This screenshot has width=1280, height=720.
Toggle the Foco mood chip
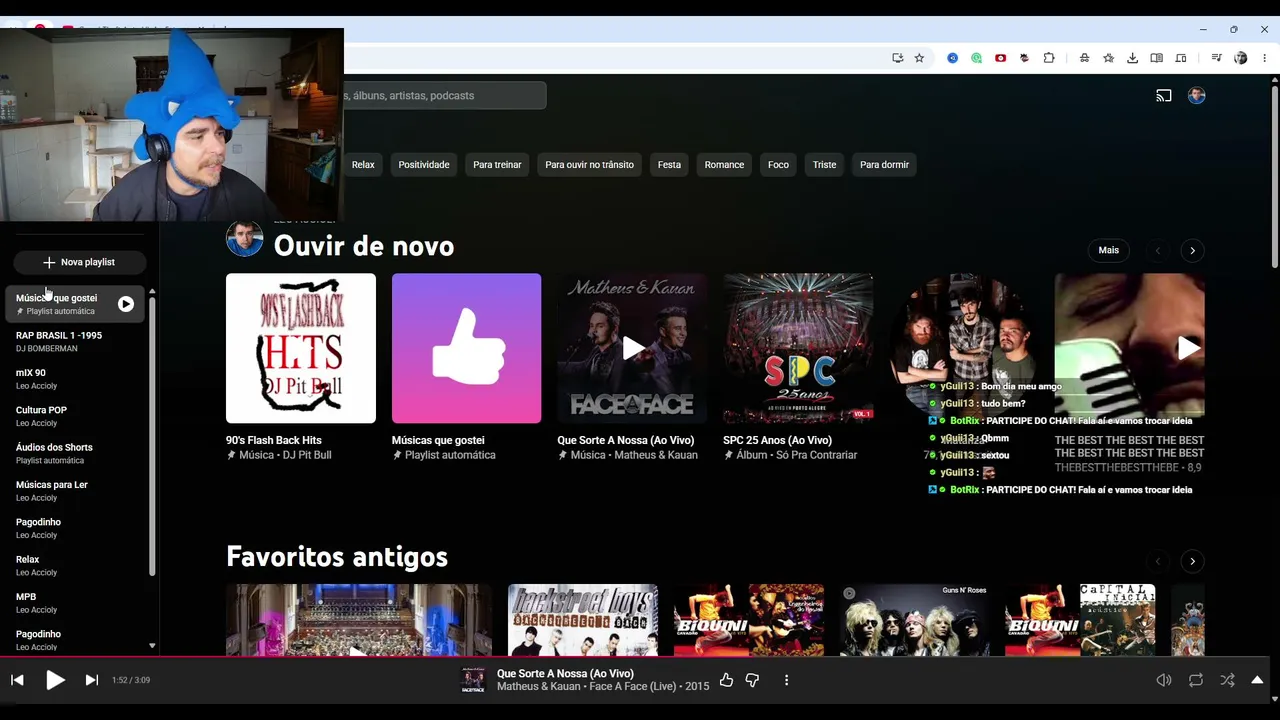tap(778, 165)
